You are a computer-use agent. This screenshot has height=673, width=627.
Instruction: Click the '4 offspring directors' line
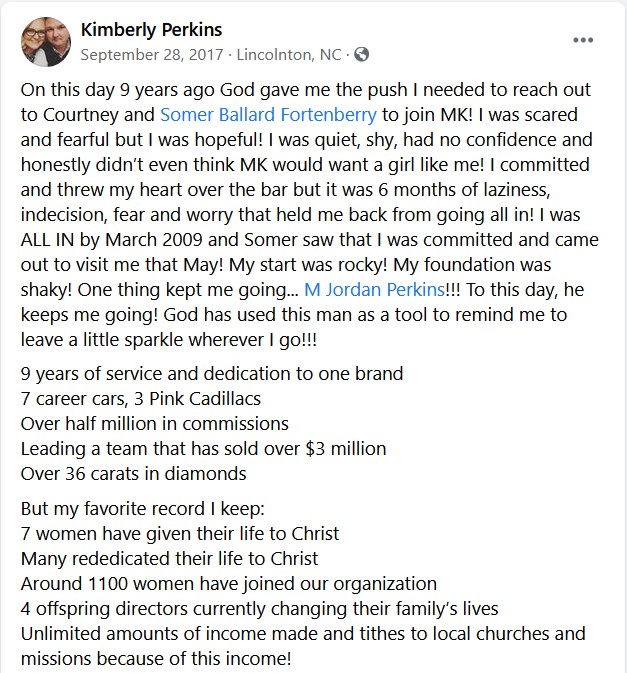point(259,609)
